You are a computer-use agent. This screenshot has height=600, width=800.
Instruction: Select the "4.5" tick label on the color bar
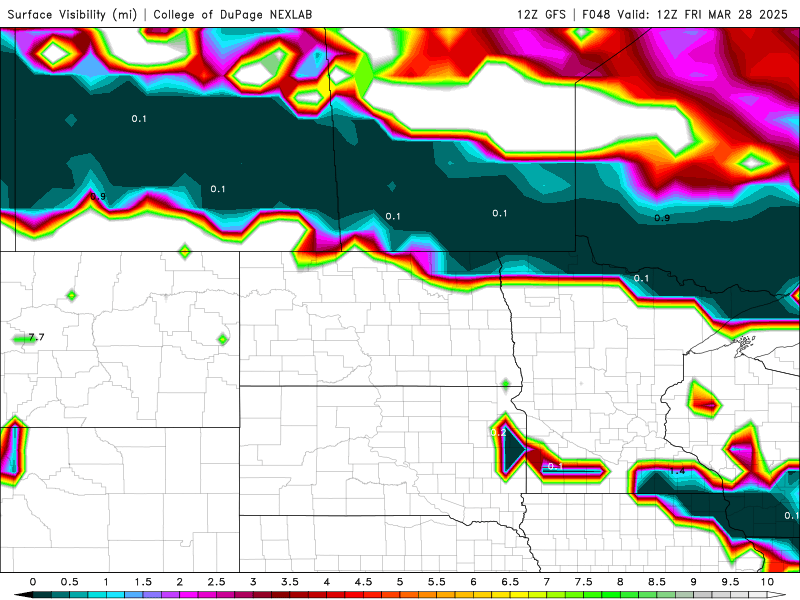click(x=363, y=582)
